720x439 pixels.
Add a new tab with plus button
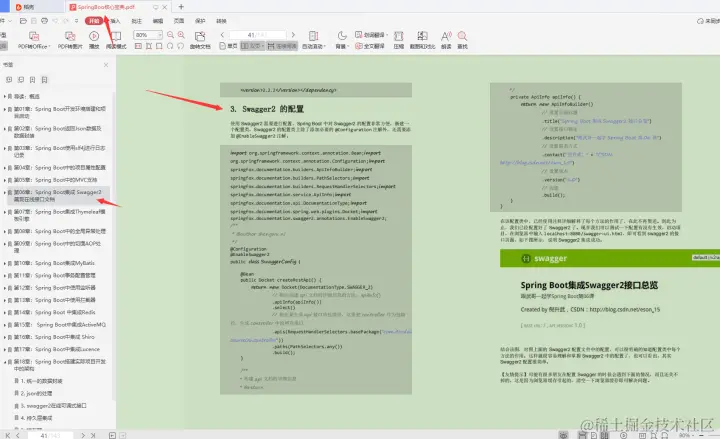pos(181,7)
